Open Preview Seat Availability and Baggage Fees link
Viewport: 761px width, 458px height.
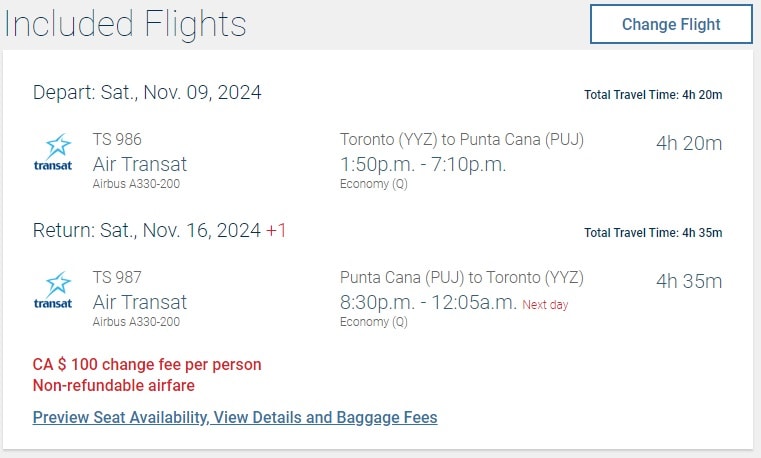[235, 417]
